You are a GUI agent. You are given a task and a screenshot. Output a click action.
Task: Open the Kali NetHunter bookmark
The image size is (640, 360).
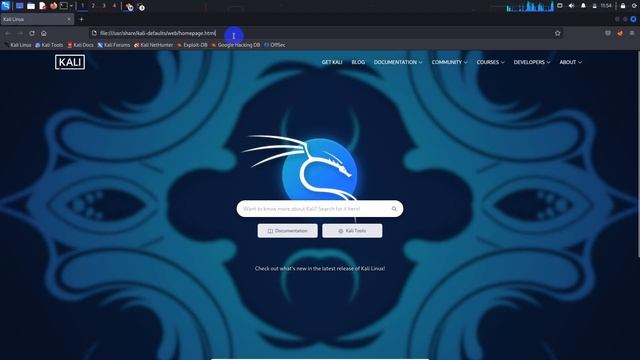pyautogui.click(x=153, y=45)
